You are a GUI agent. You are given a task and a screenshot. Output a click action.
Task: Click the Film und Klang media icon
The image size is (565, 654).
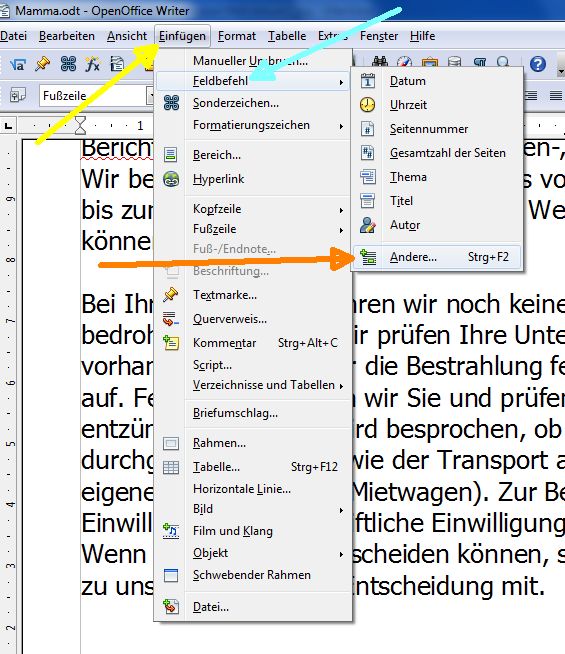pos(171,531)
